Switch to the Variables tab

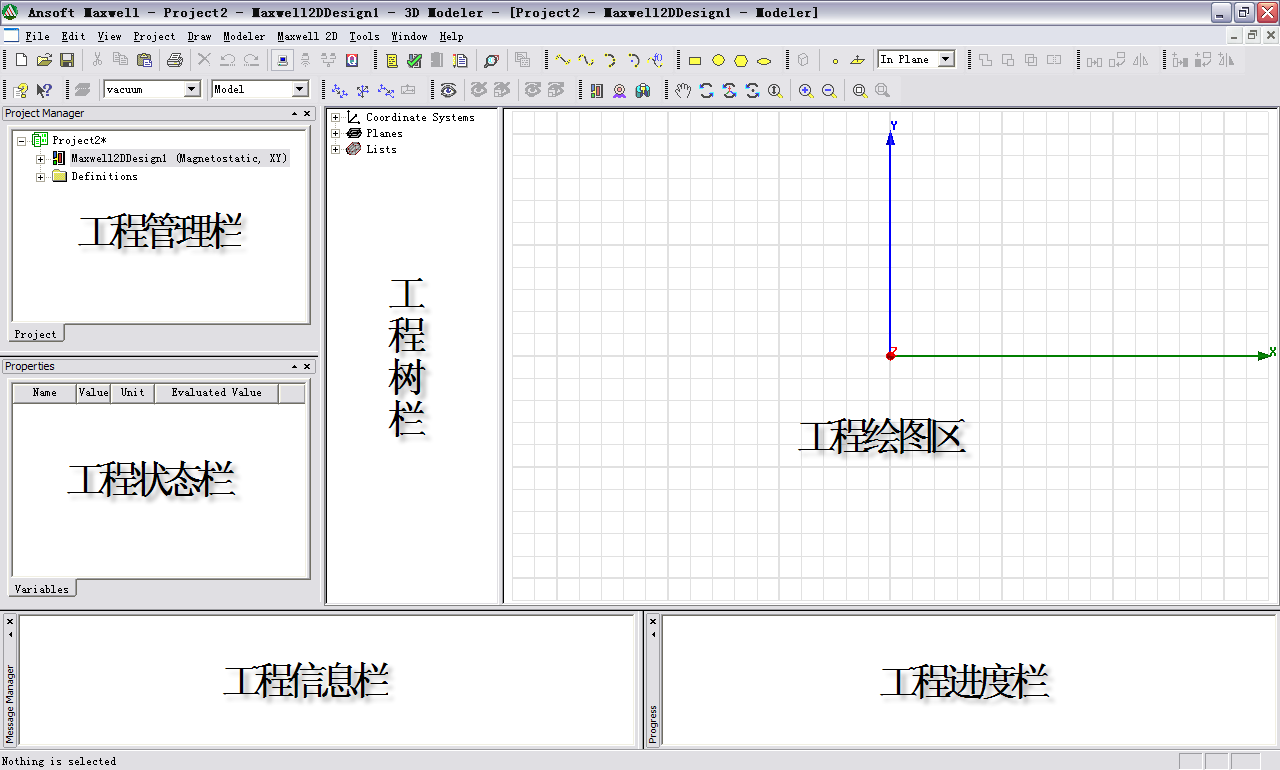(x=42, y=589)
